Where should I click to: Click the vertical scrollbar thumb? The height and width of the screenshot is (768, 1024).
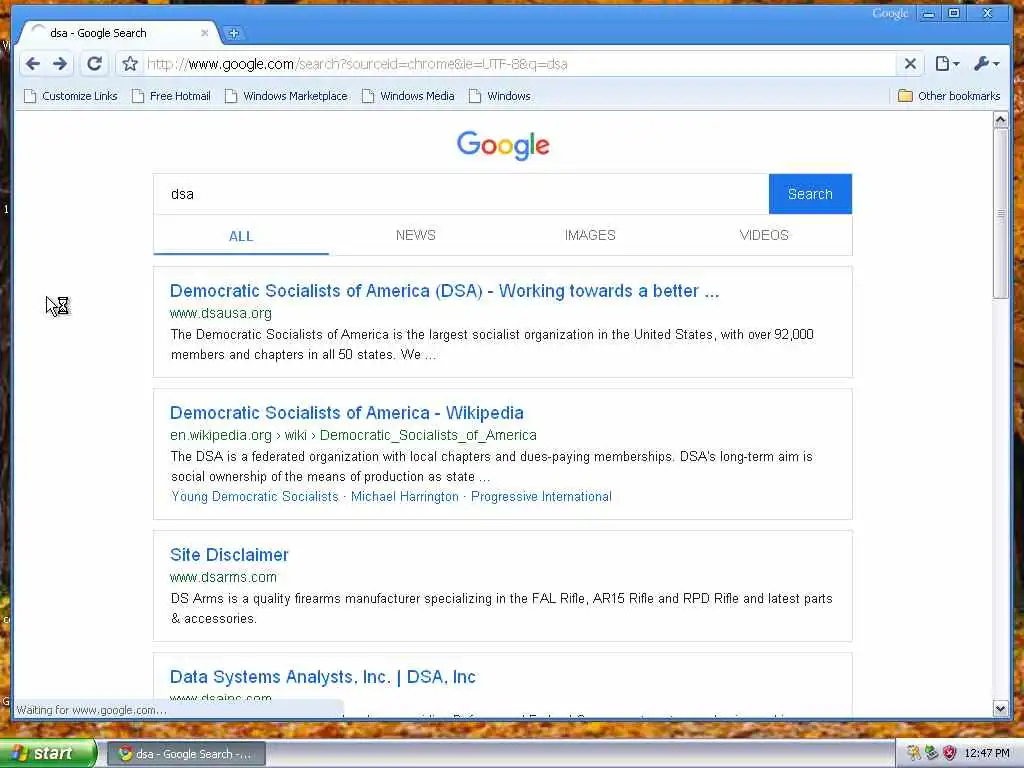click(1000, 214)
